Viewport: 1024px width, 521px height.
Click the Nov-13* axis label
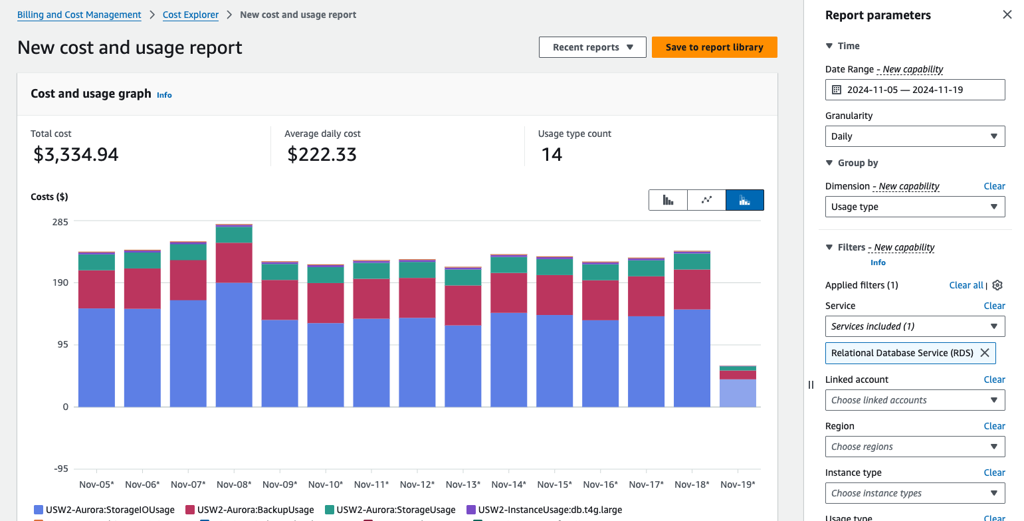tap(463, 485)
